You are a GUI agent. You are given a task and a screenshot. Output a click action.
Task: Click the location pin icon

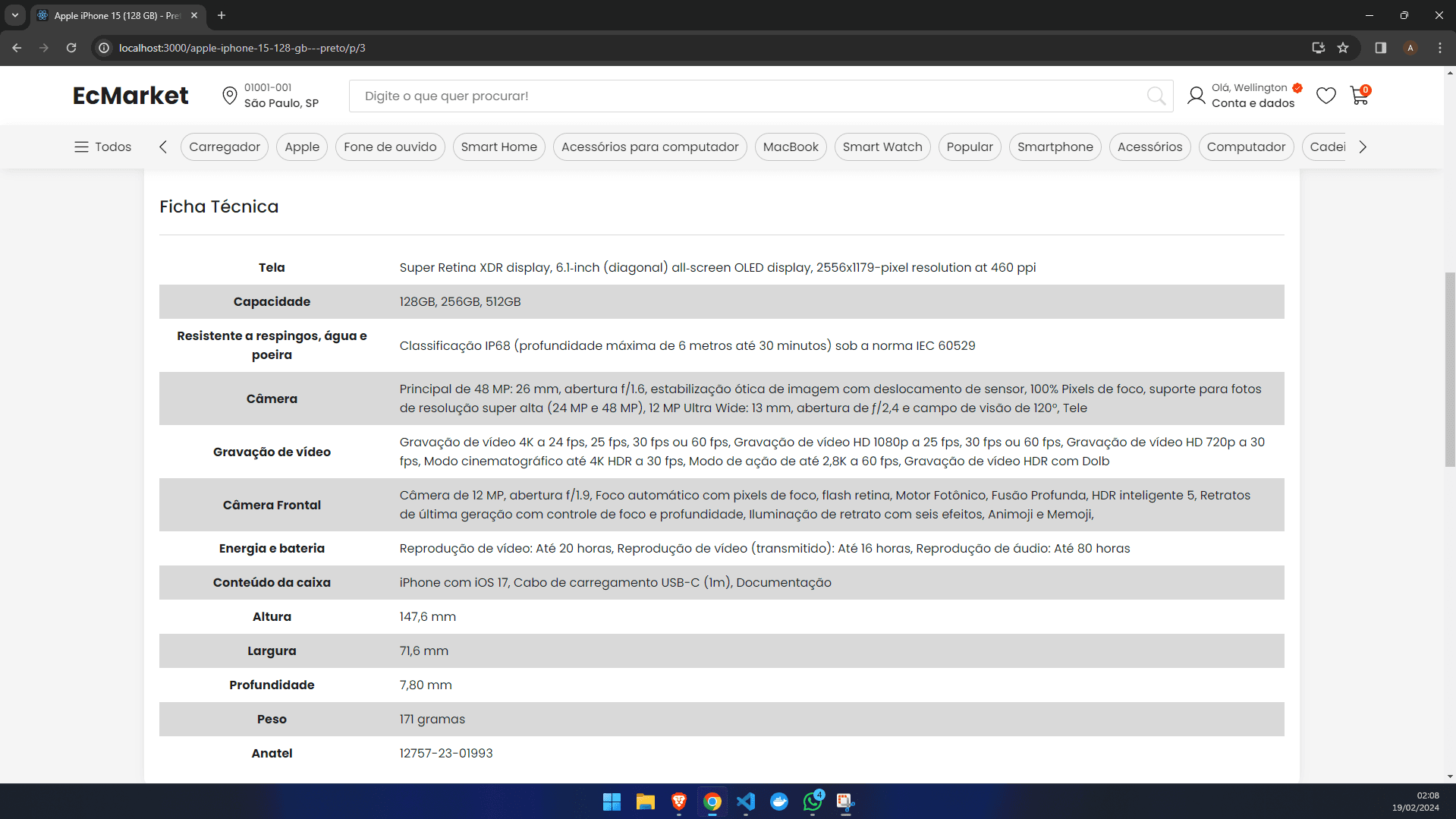(229, 96)
